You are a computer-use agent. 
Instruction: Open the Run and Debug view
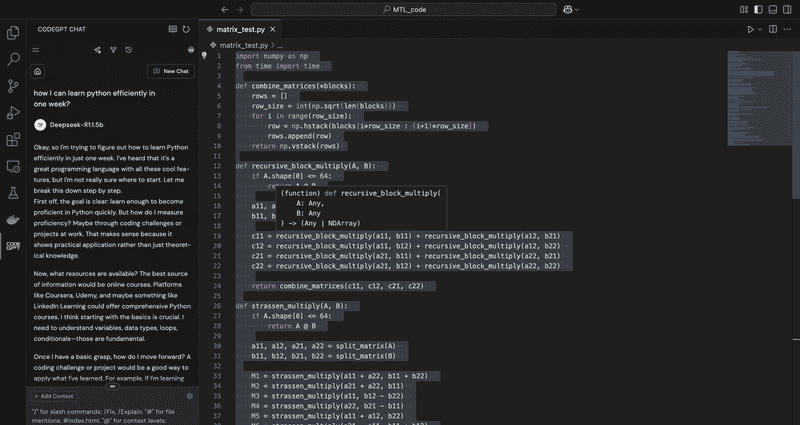pos(13,113)
